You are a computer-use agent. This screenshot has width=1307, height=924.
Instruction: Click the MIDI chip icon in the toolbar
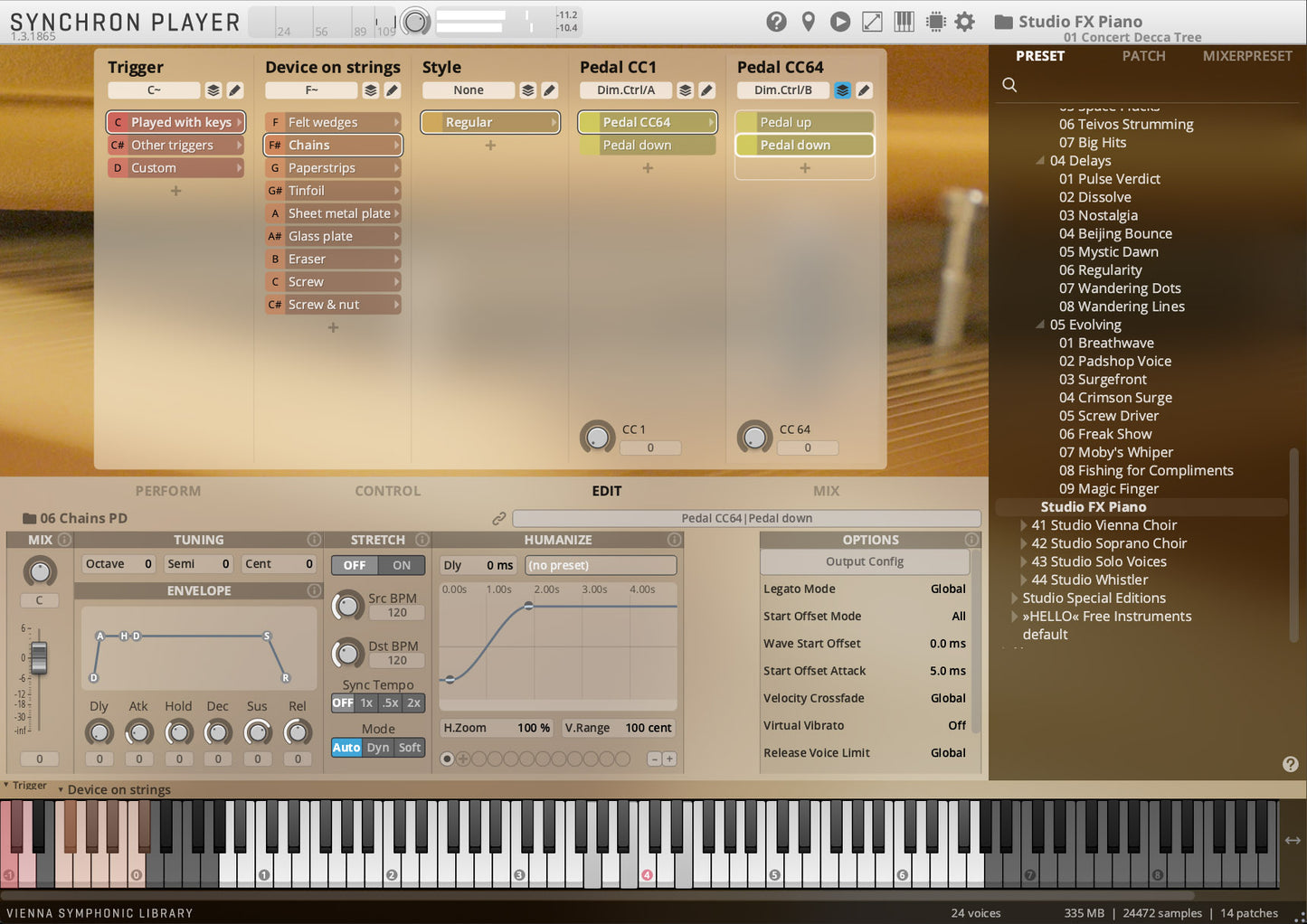click(935, 21)
